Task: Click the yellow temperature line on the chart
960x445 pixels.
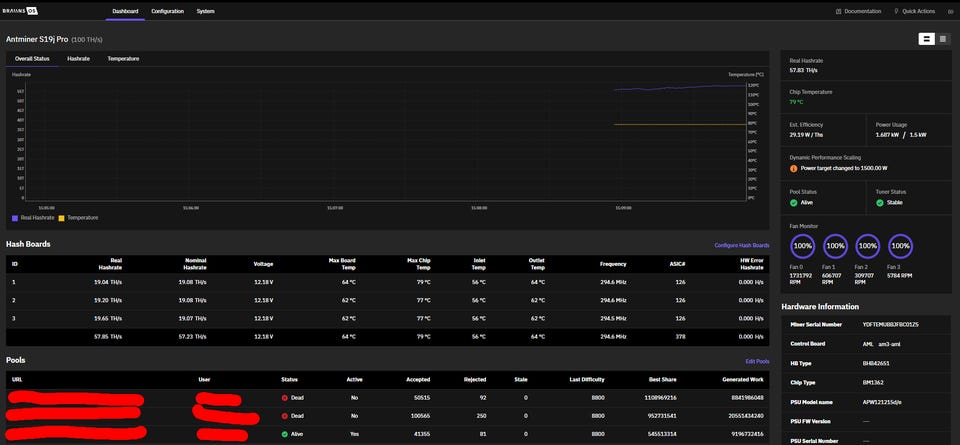Action: pos(680,124)
